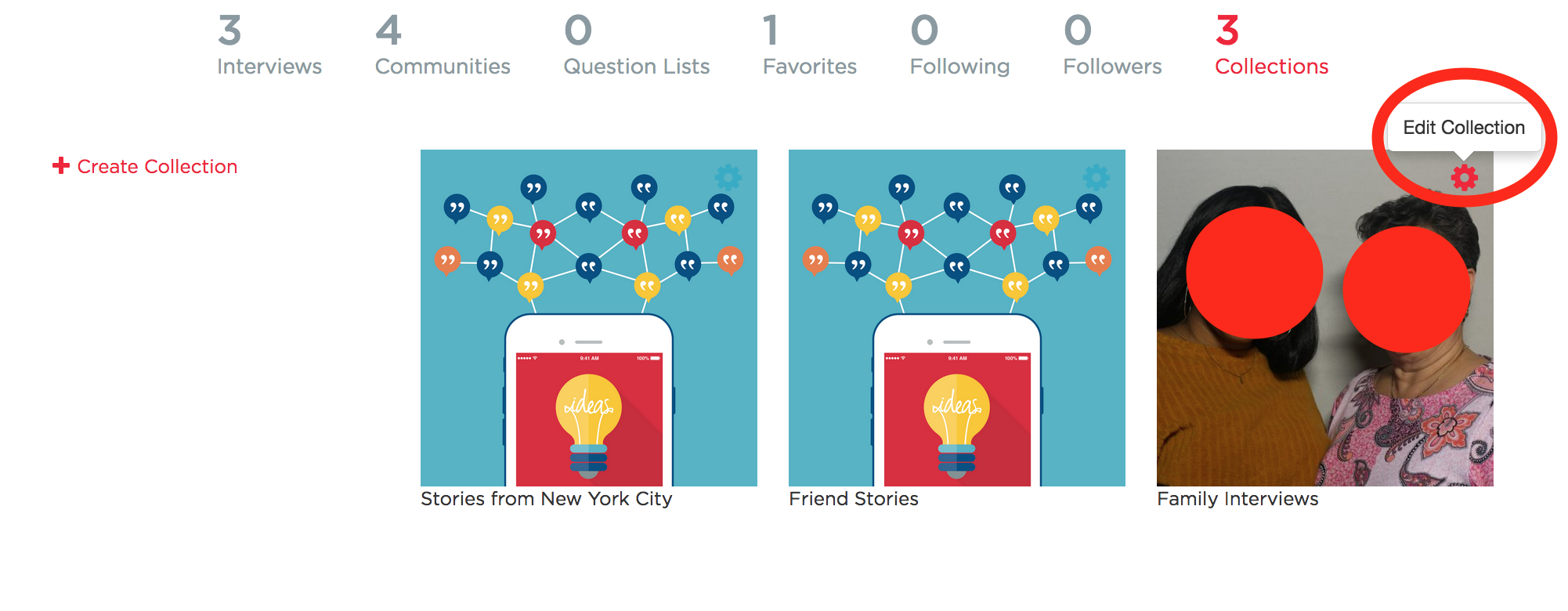Open the Friend Stories collection image
The image size is (1568, 611).
tap(957, 318)
